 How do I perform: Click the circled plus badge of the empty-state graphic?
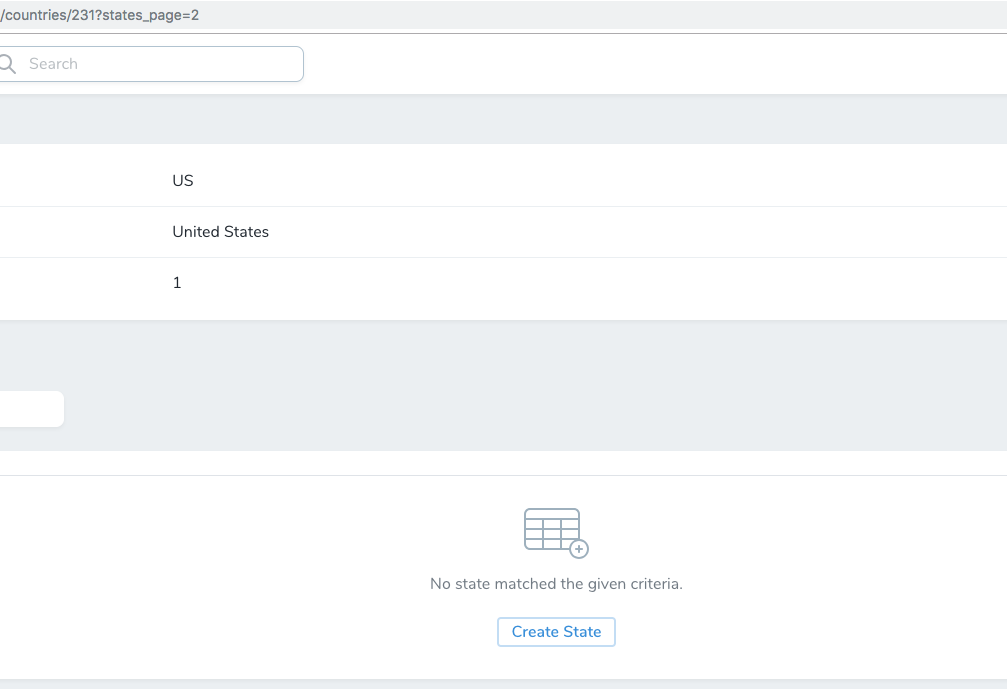coord(580,549)
